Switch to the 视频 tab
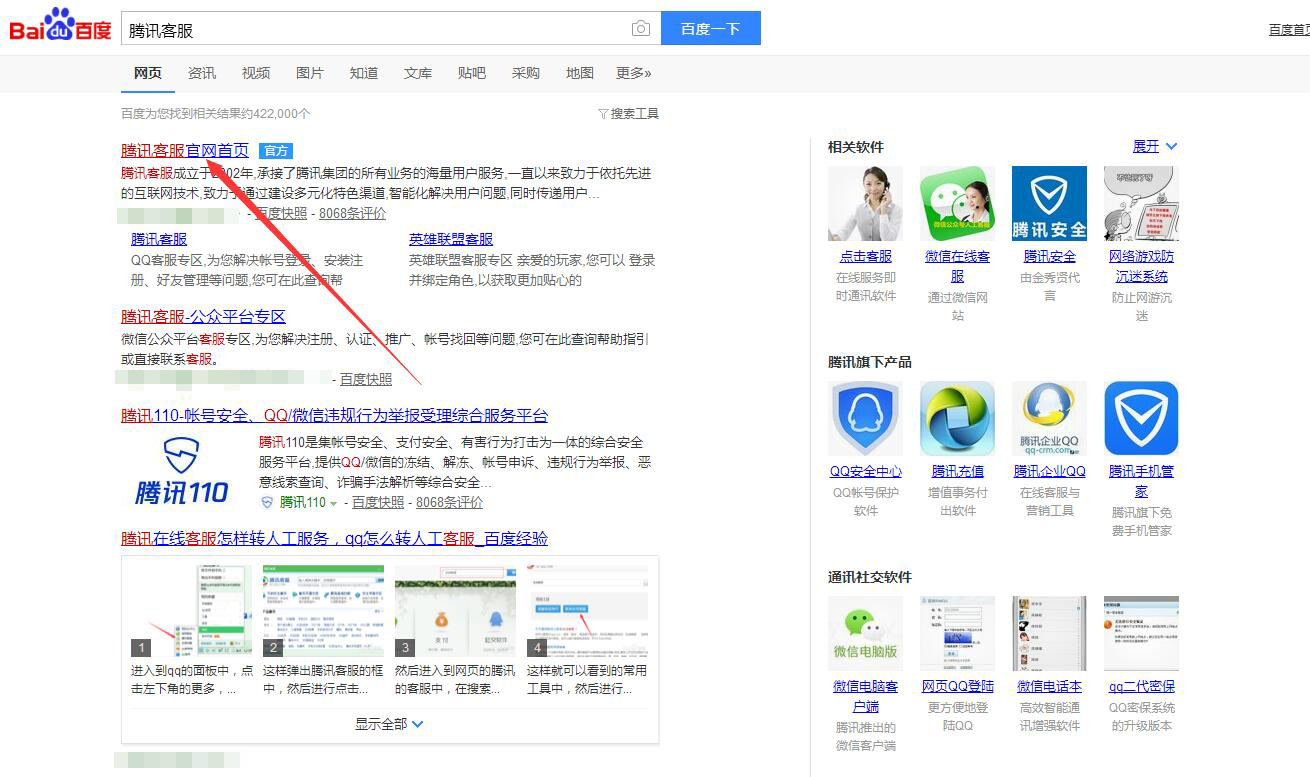 (x=256, y=73)
